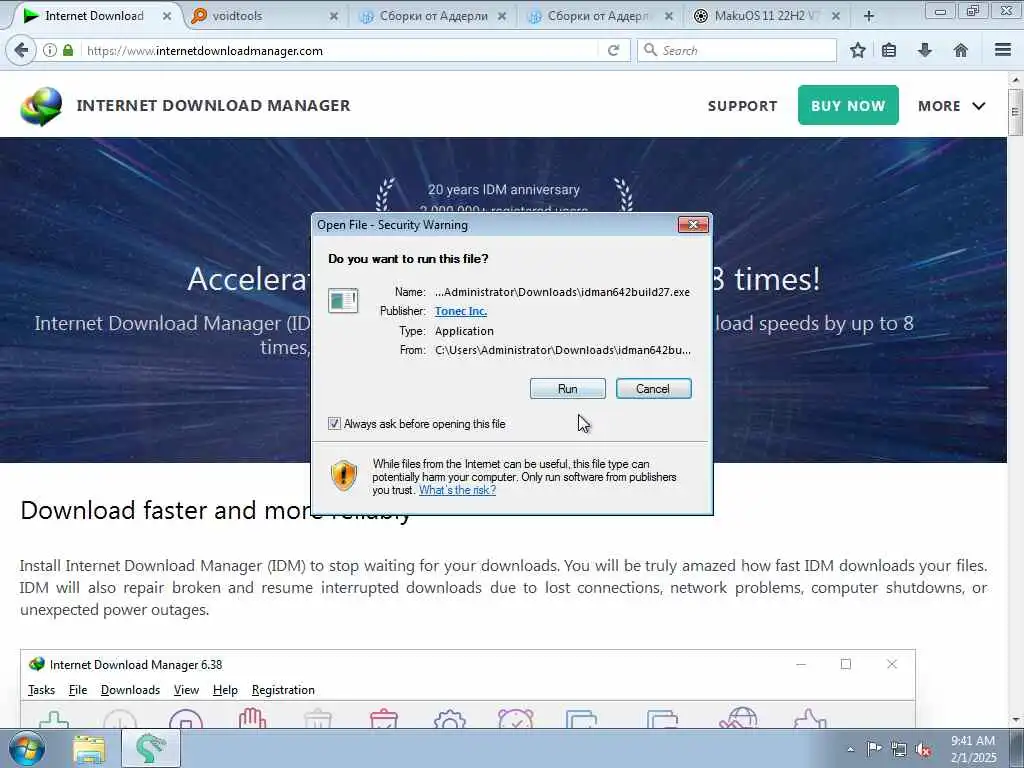Open the Help menu in the IDM screenshot

225,690
